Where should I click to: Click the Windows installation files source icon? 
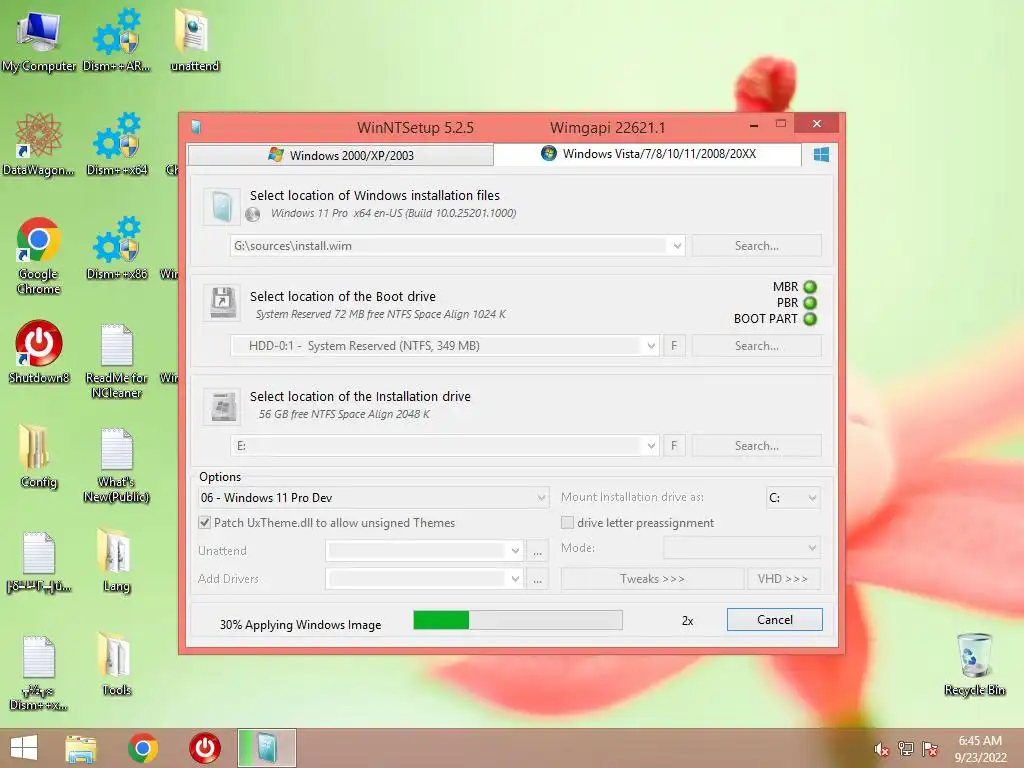[222, 206]
